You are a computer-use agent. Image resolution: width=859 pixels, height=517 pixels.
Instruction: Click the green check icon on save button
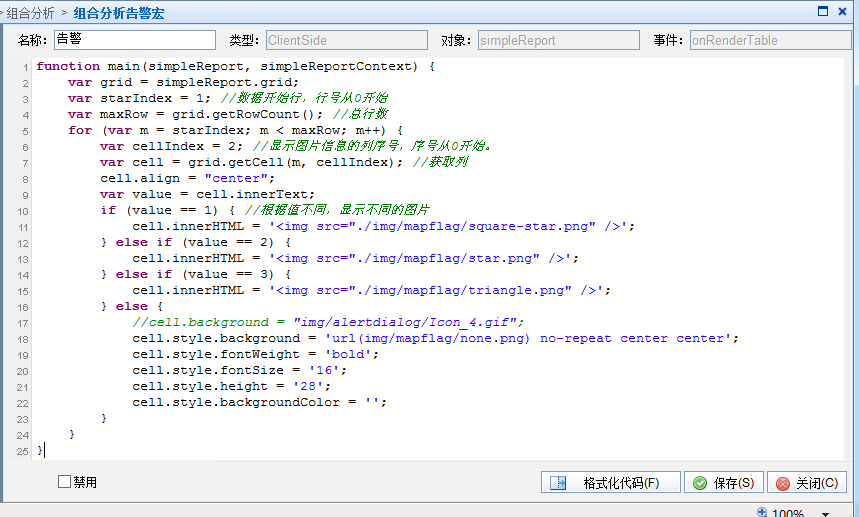tap(700, 483)
